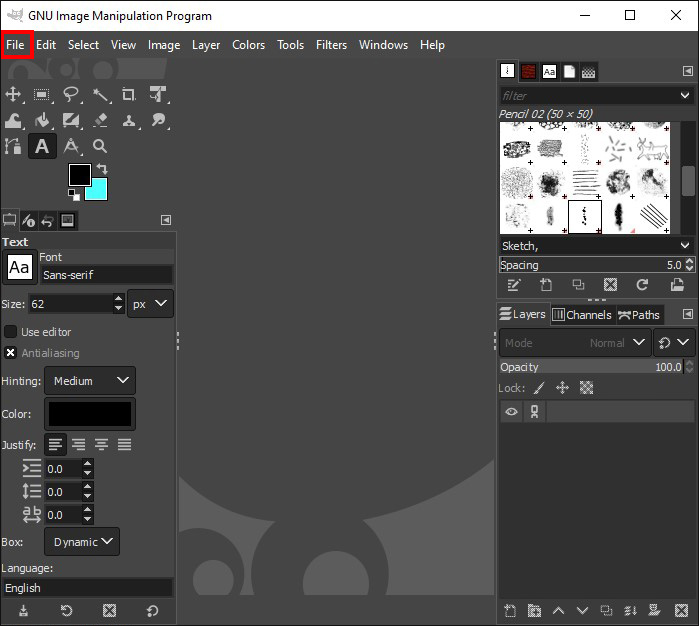
Task: Select the Eraser tool
Action: 100,121
